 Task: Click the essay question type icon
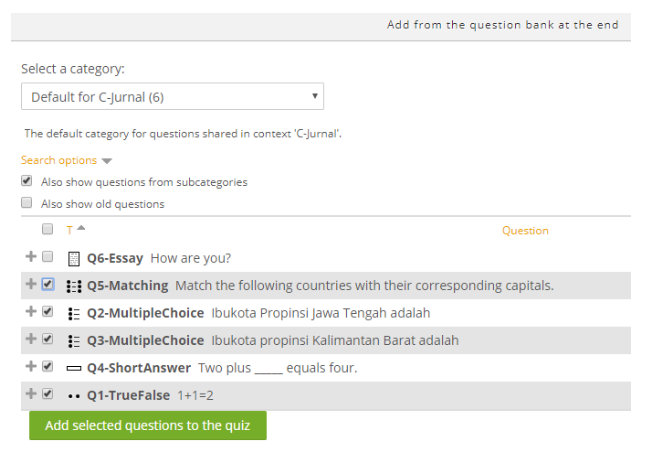pyautogui.click(x=74, y=258)
